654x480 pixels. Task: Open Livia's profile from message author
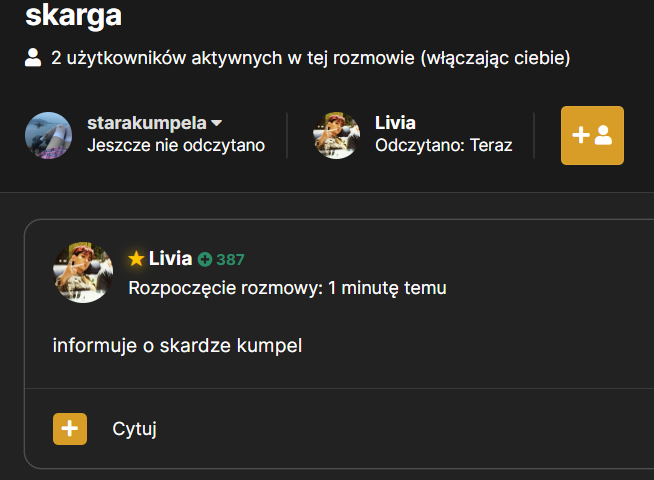point(170,259)
